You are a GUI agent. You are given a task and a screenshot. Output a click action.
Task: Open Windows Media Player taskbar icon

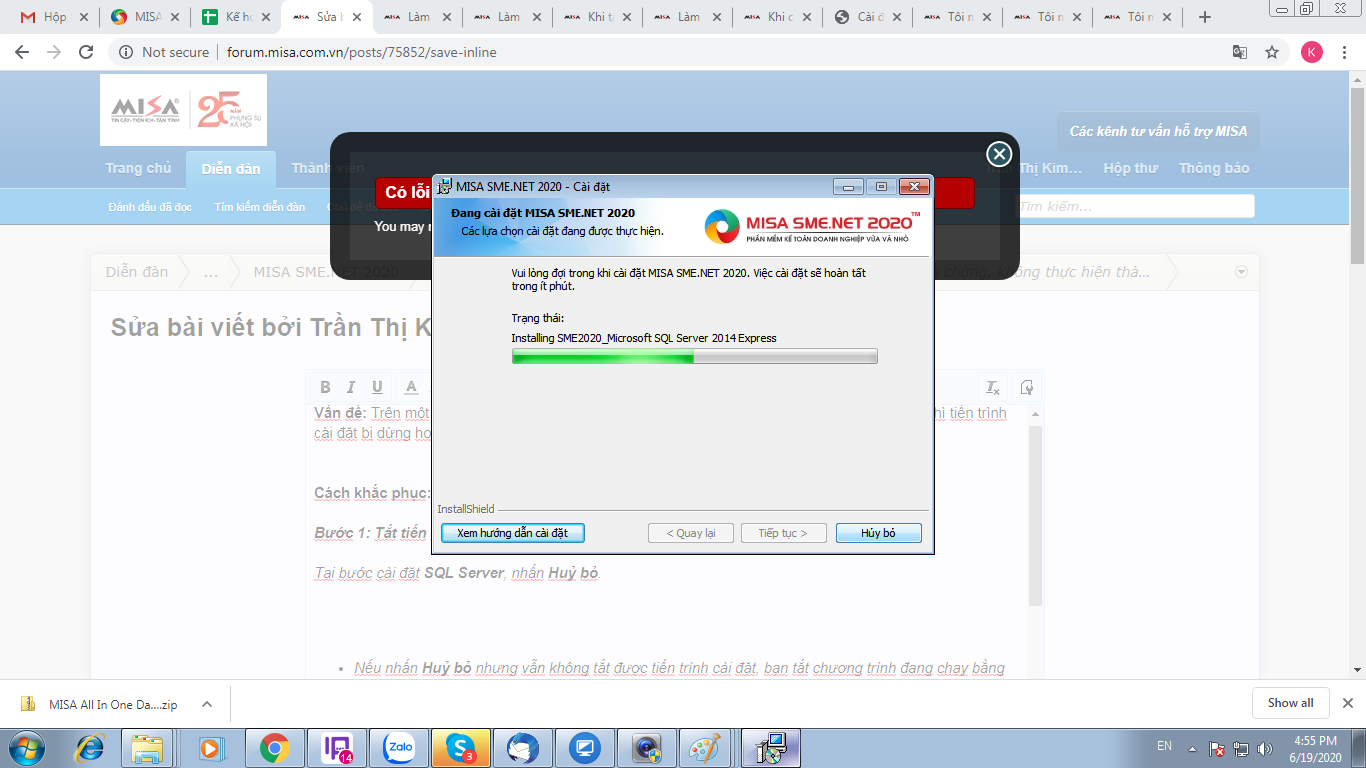[210, 748]
